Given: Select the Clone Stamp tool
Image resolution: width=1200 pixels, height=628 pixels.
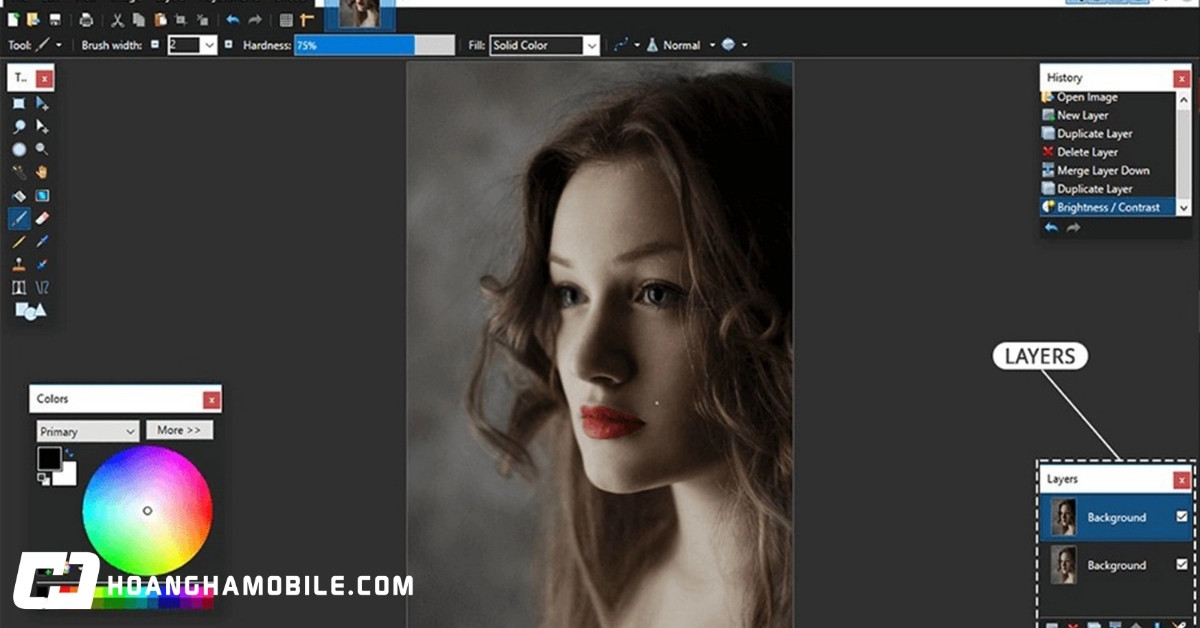Looking at the screenshot, I should click(18, 264).
